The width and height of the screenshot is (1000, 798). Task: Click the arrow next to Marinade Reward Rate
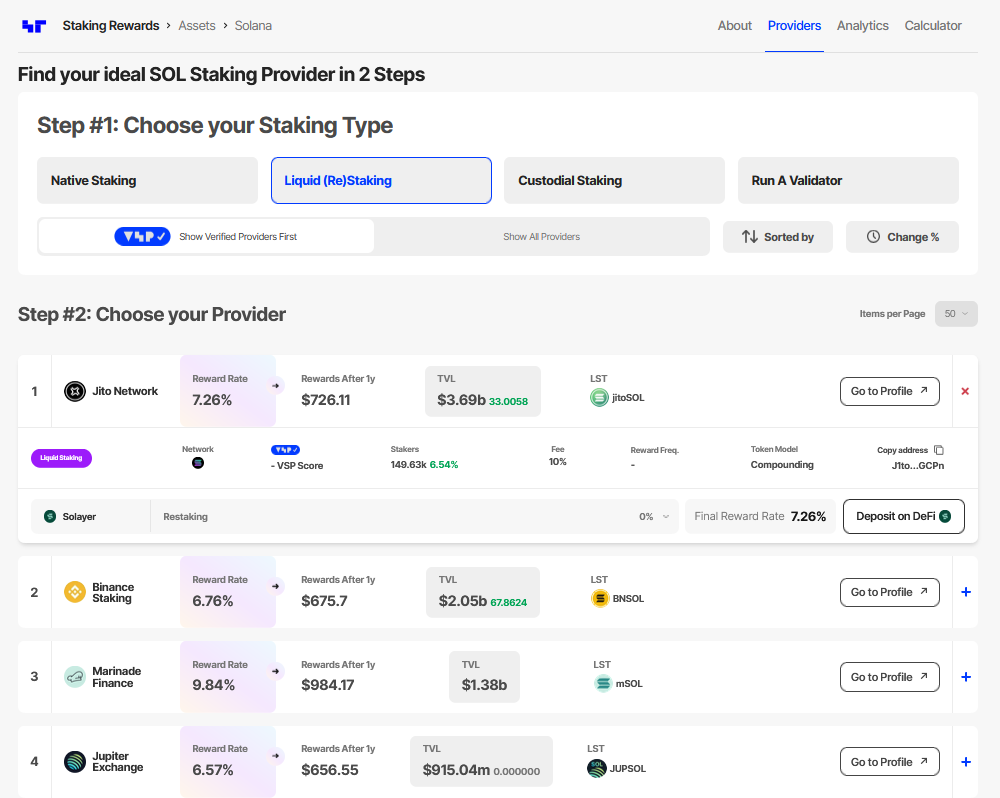[276, 671]
